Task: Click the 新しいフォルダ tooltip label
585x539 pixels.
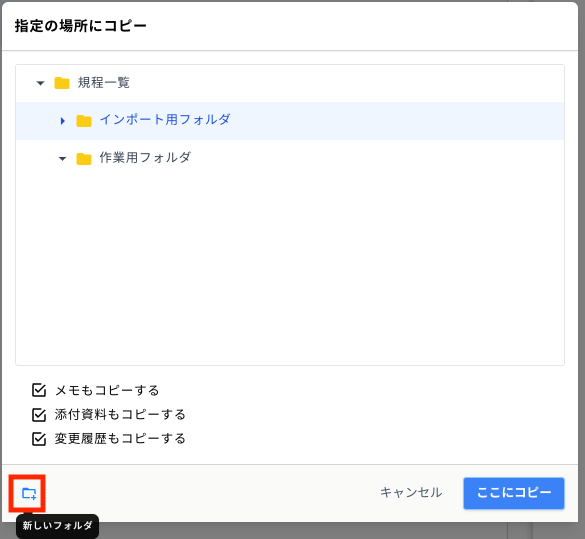Action: tap(57, 526)
